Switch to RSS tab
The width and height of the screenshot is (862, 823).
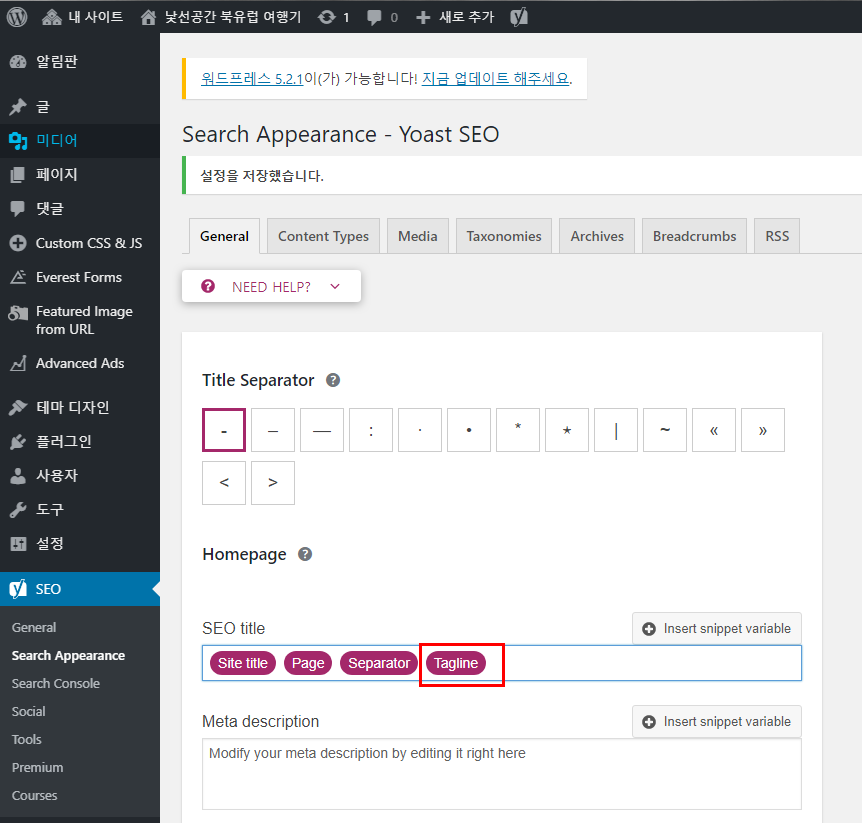(x=777, y=236)
